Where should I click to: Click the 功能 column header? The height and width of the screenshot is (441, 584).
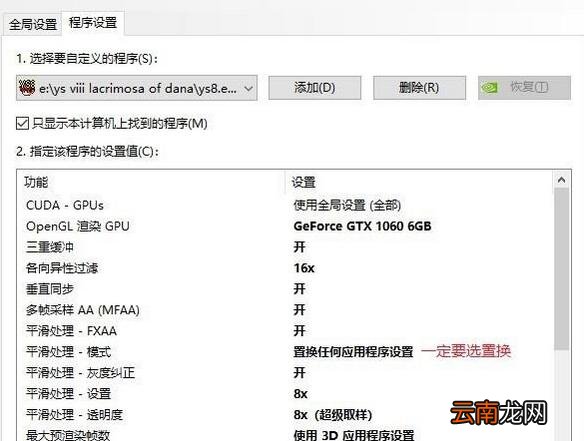[36, 182]
